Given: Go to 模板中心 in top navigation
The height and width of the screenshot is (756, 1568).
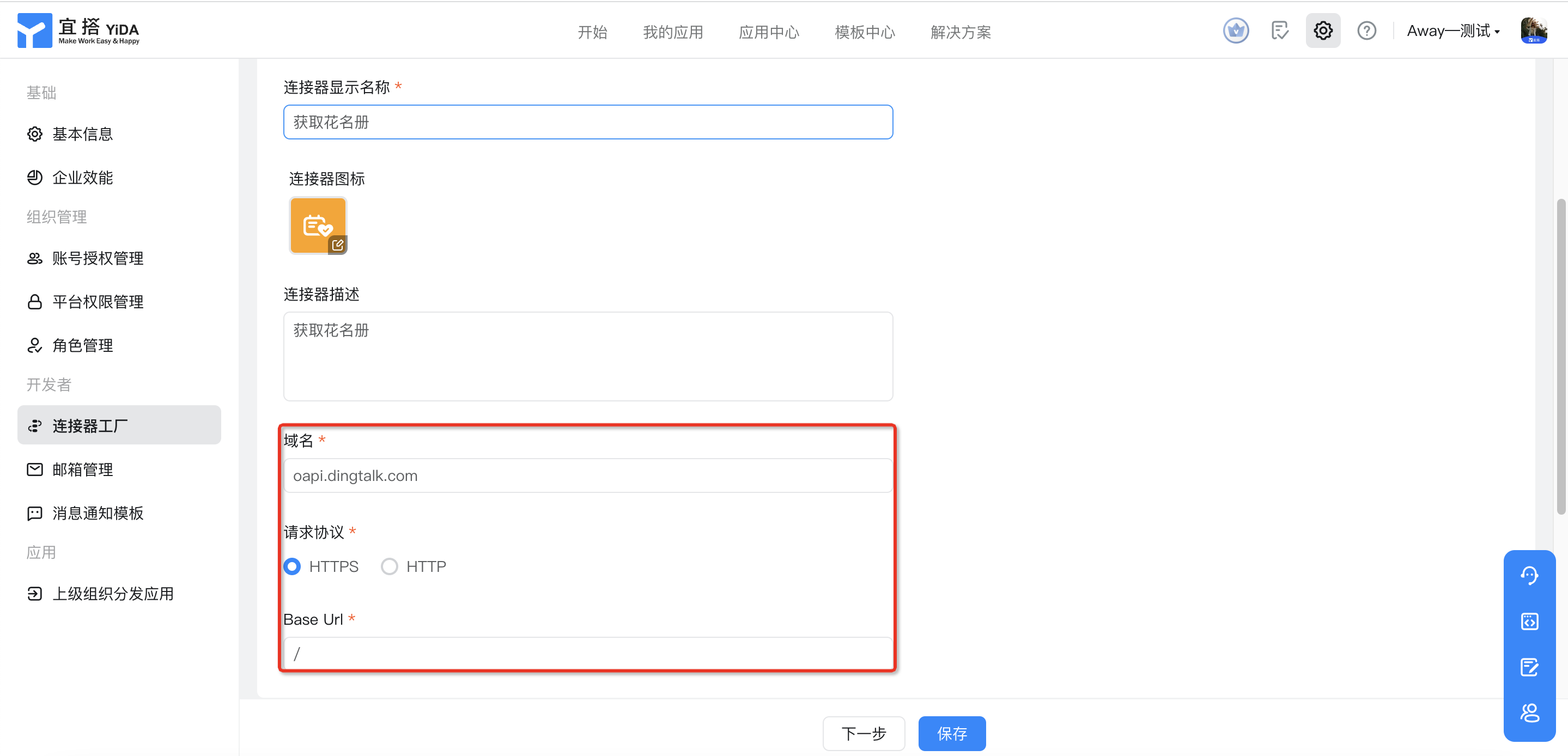Looking at the screenshot, I should click(x=864, y=32).
